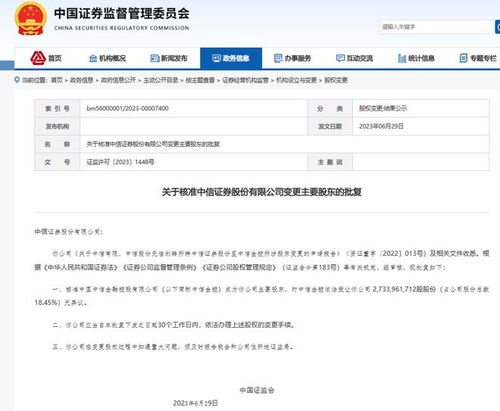Image resolution: width=500 pixels, height=411 pixels.
Task: Click the 专题专栏 page icon
Action: (463, 58)
